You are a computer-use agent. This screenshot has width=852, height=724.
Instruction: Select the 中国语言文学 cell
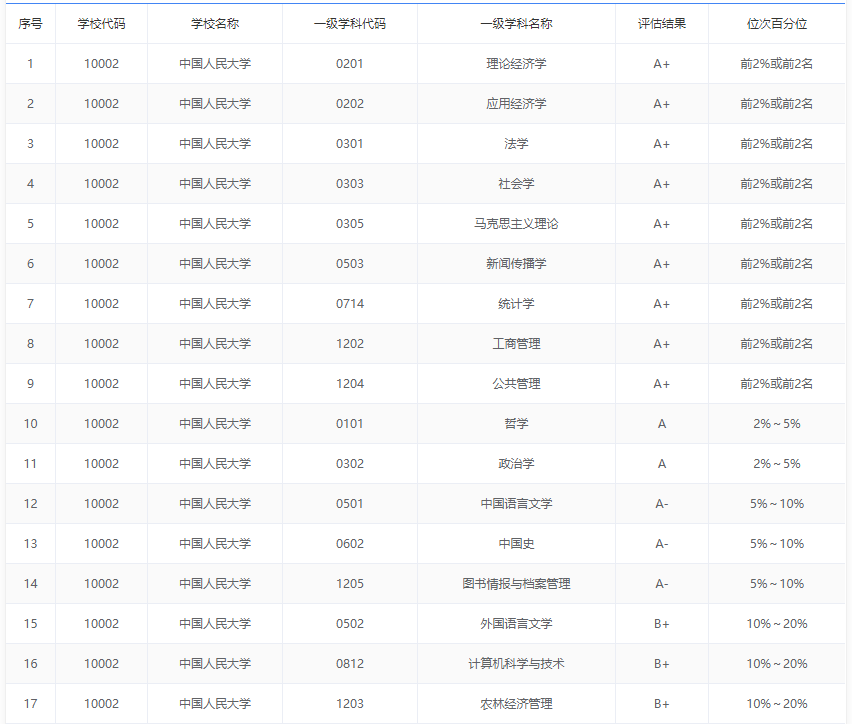tap(516, 503)
